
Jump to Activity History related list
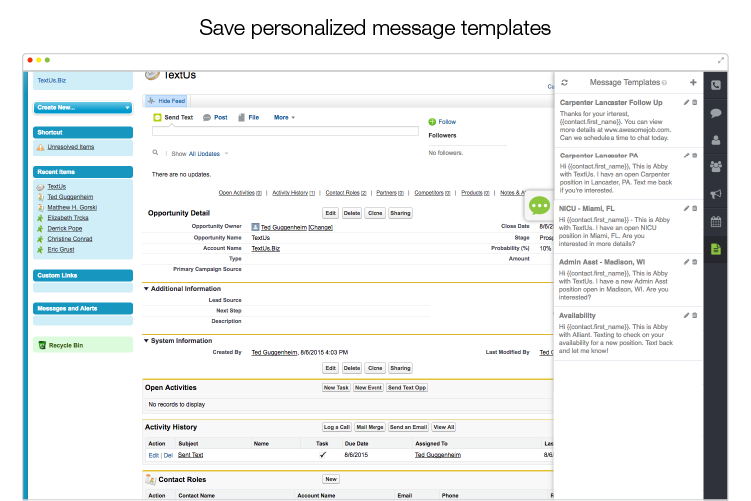293,193
